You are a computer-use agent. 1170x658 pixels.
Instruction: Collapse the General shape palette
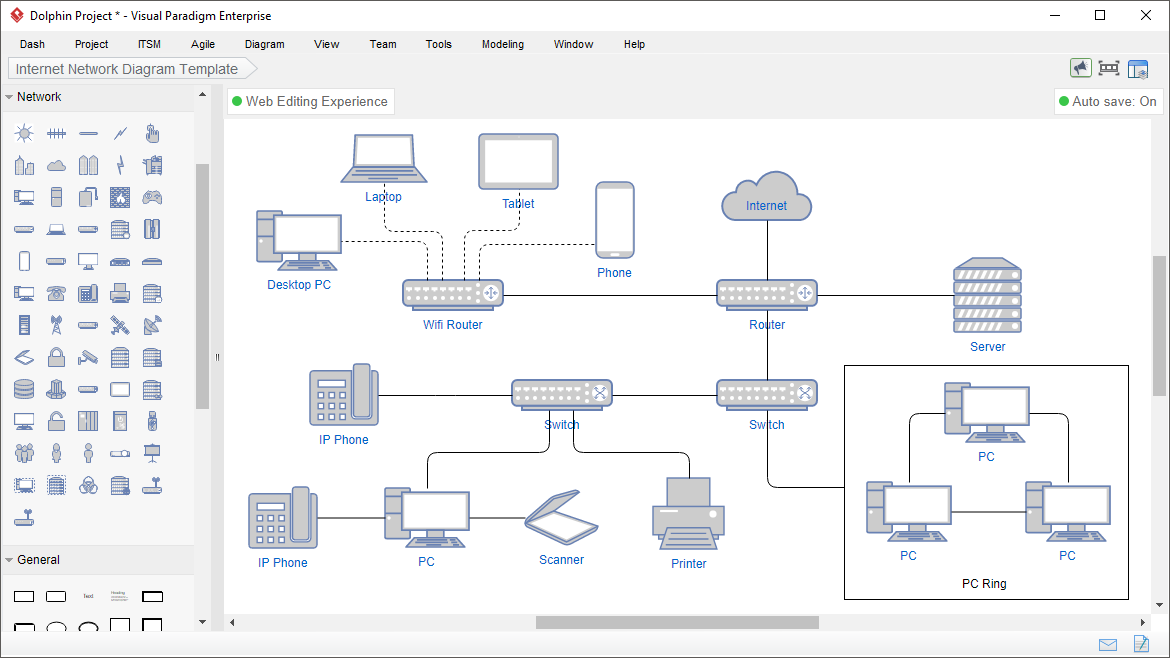[x=9, y=560]
